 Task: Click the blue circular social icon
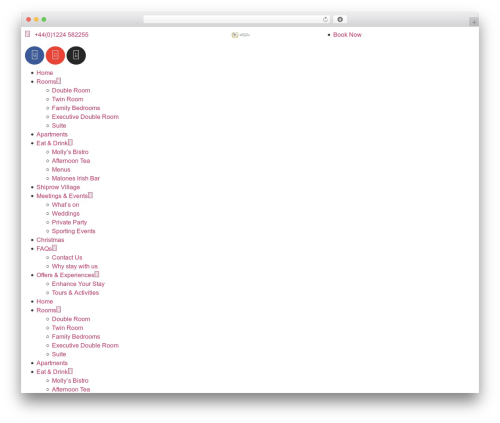pyautogui.click(x=35, y=55)
